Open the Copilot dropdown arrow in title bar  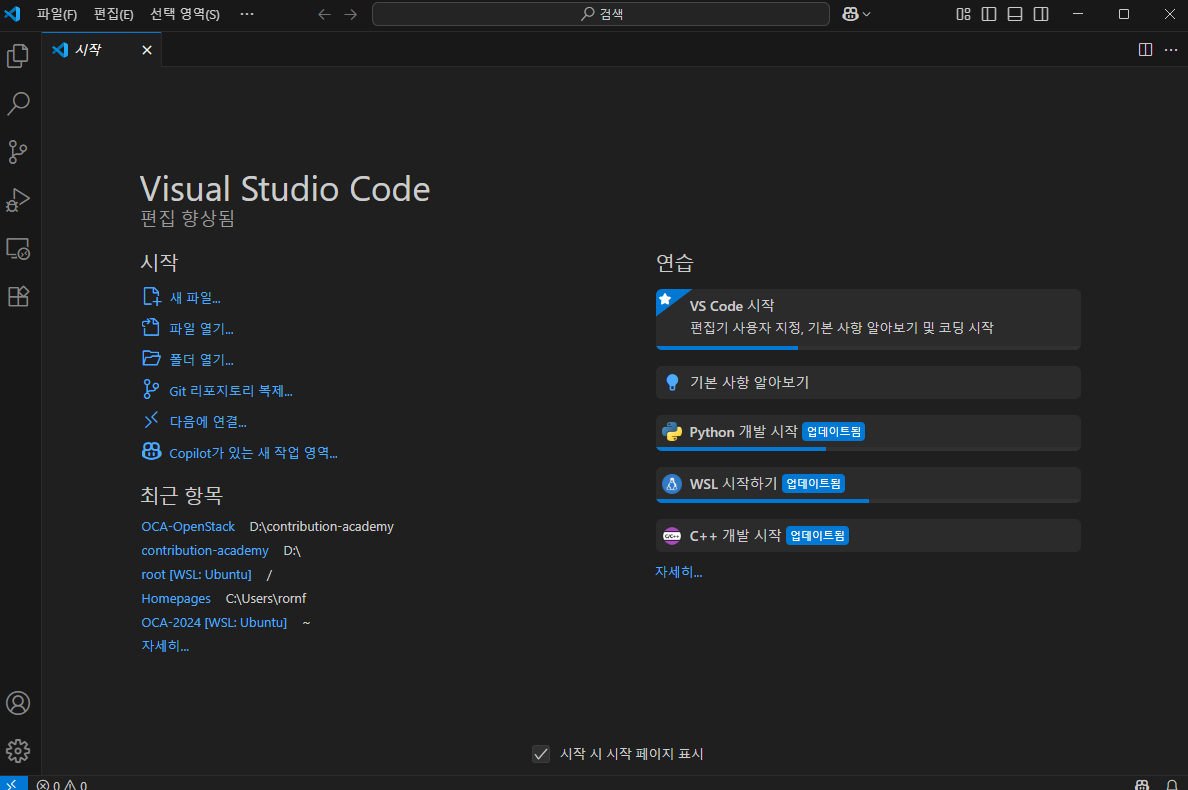pyautogui.click(x=867, y=14)
